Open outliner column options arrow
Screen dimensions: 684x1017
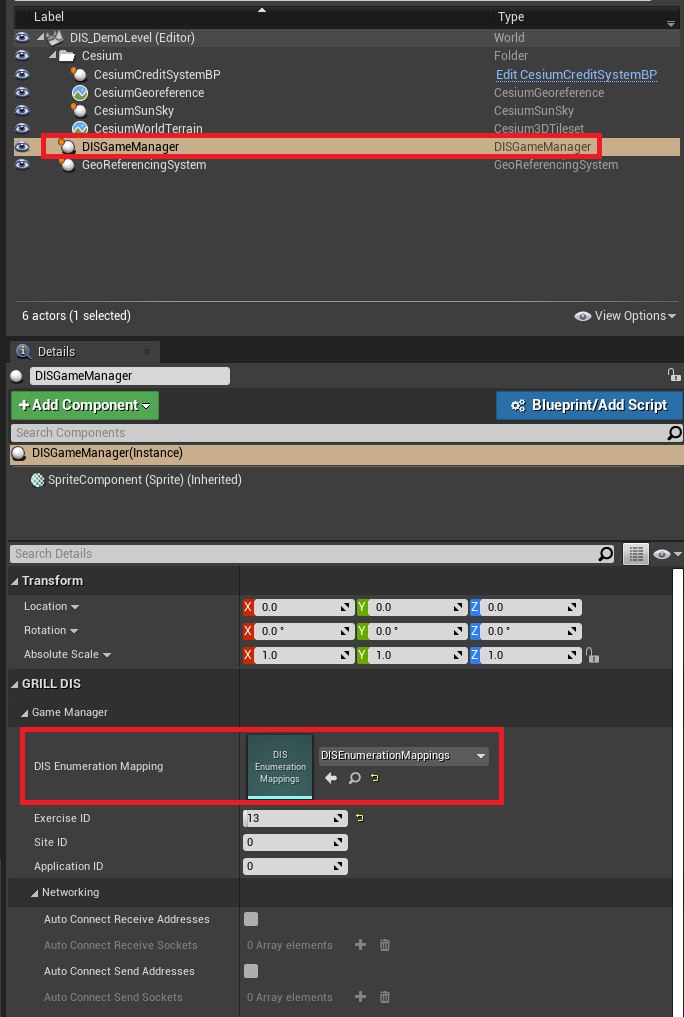[x=671, y=23]
